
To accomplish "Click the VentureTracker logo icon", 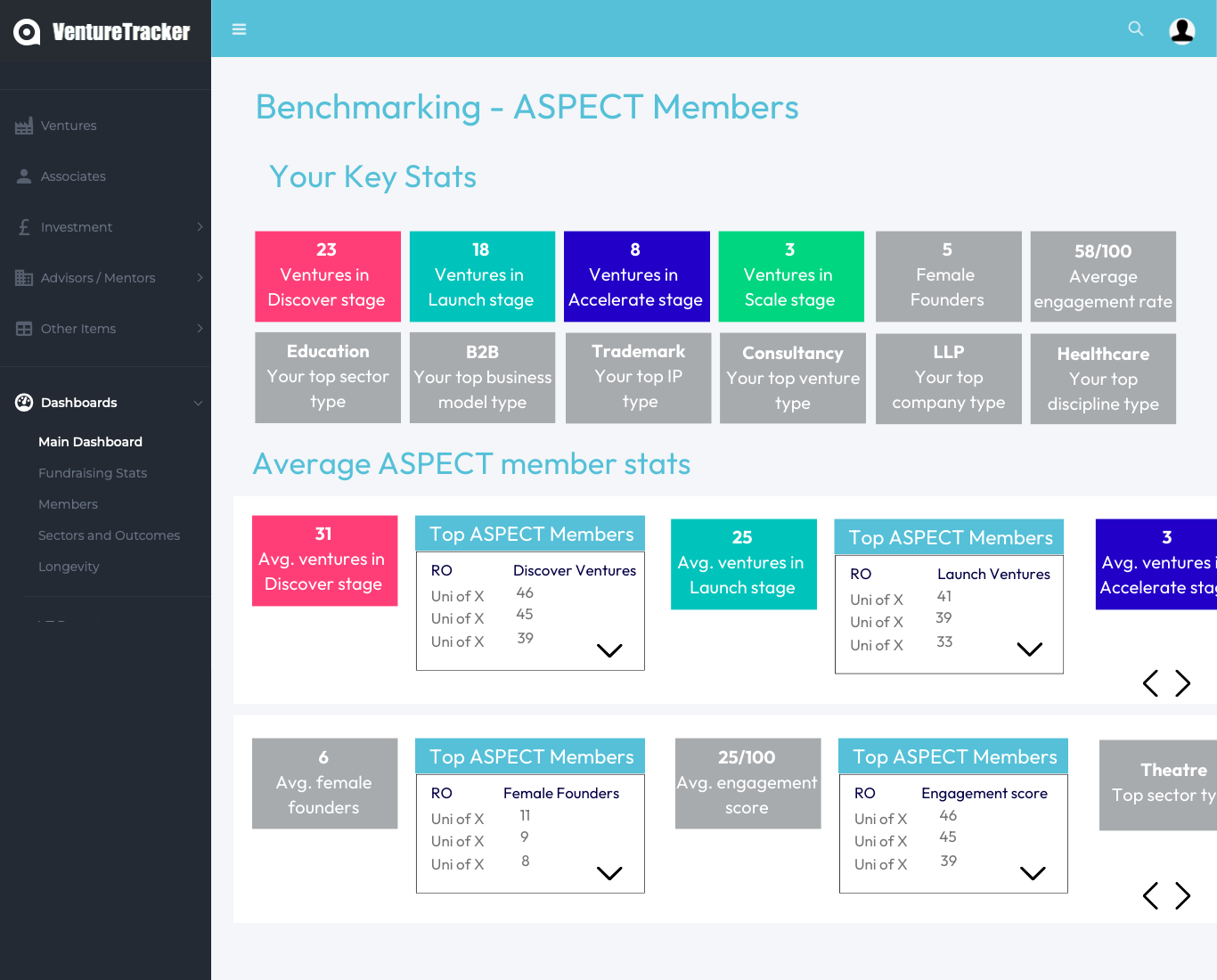I will pos(27,32).
